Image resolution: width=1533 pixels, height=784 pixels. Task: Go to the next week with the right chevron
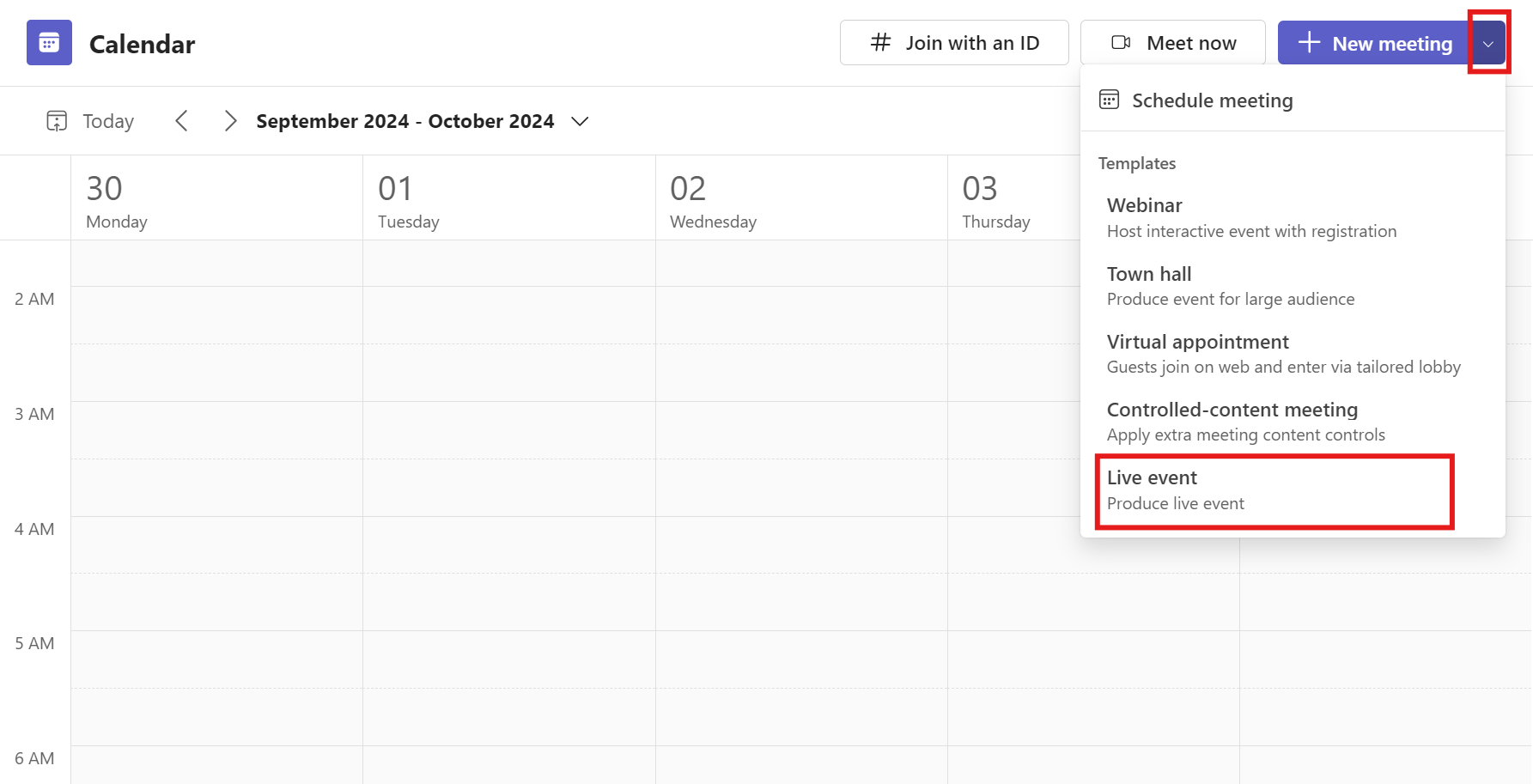pyautogui.click(x=230, y=121)
